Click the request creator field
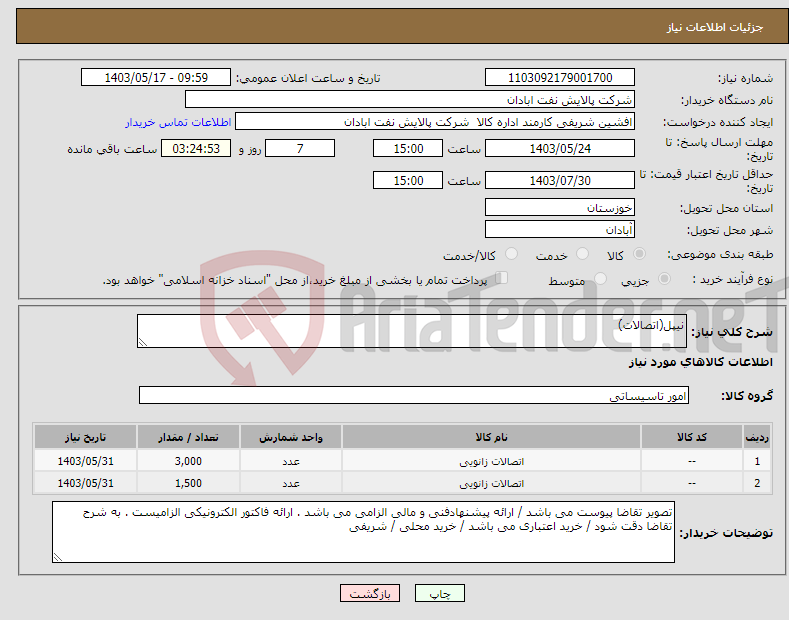789x620 pixels. tap(435, 122)
